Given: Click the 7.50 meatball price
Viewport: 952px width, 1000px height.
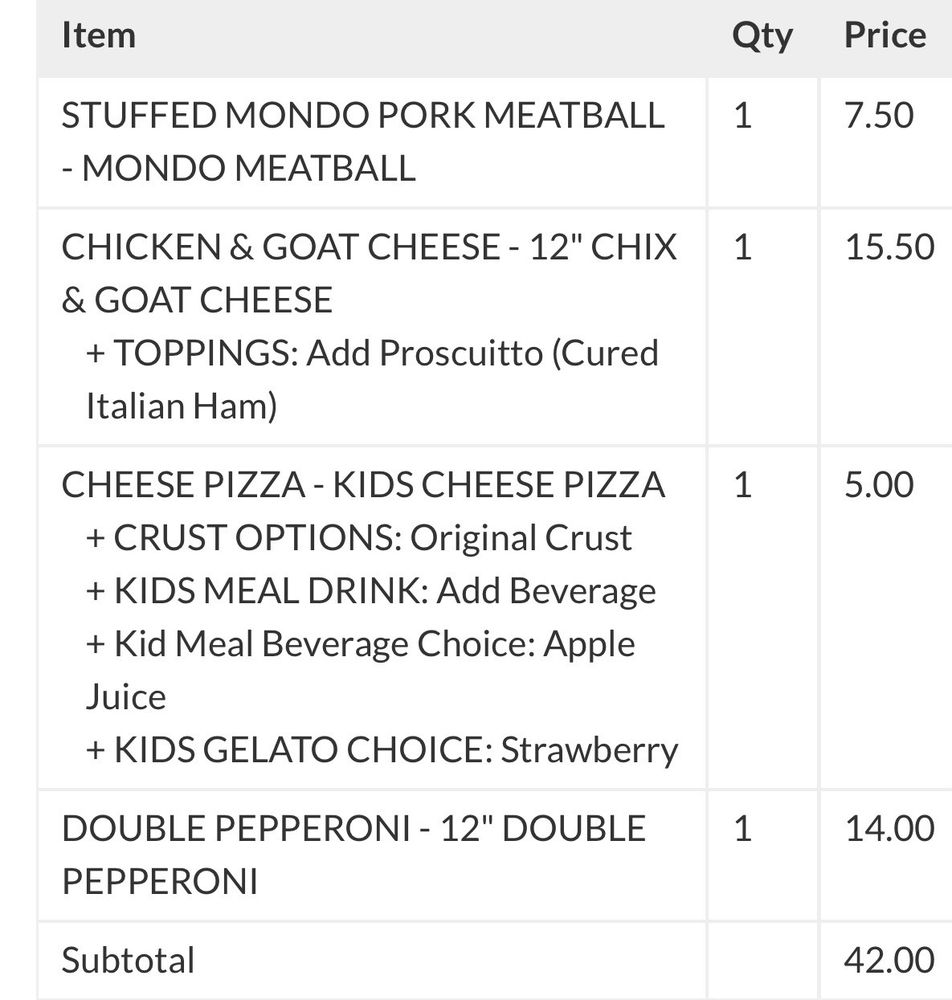Looking at the screenshot, I should [x=879, y=115].
